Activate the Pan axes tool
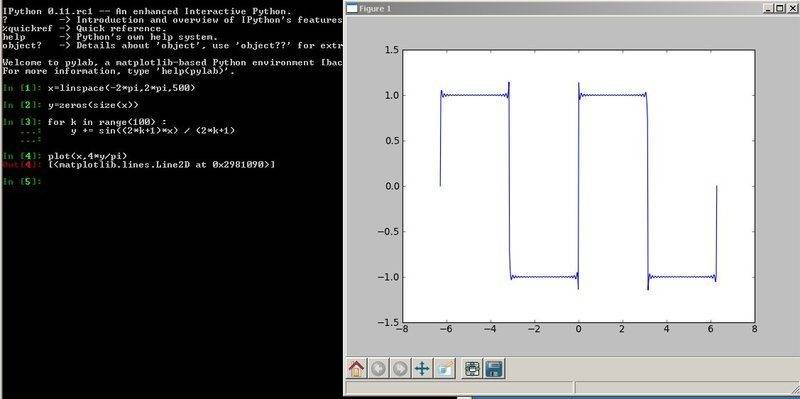800x399 pixels. tap(422, 368)
